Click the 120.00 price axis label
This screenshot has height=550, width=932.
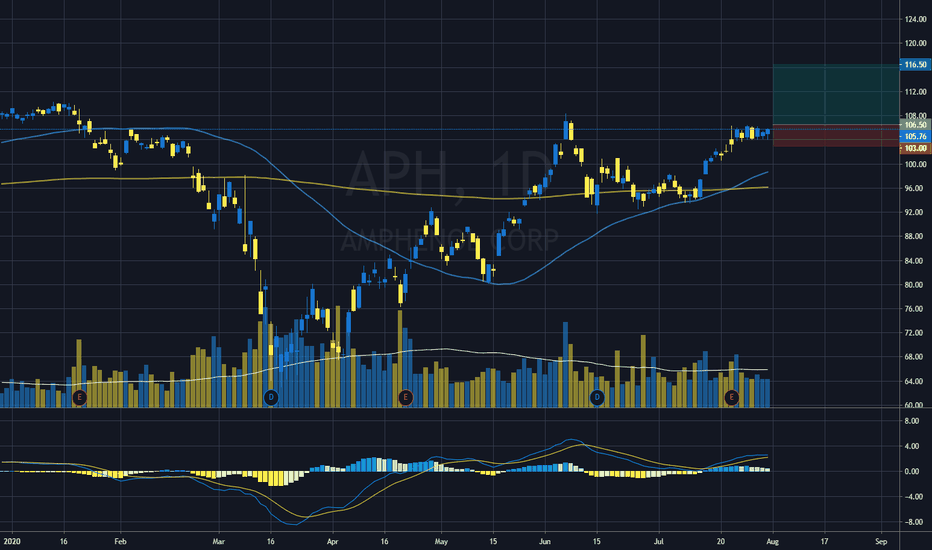point(915,43)
